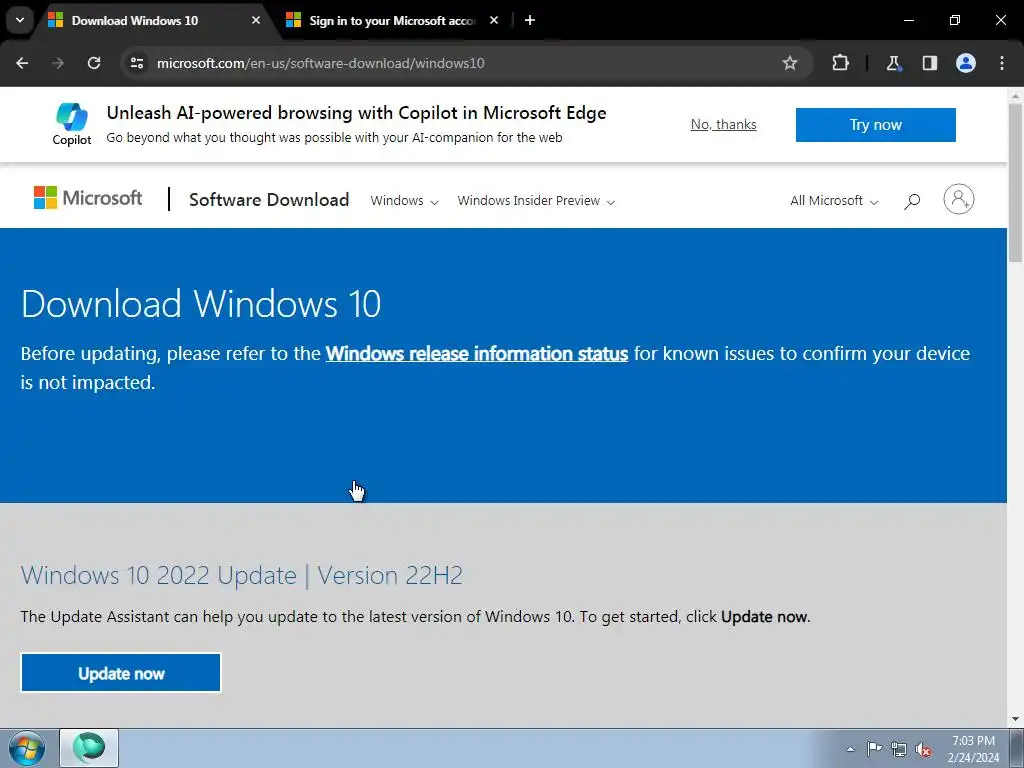This screenshot has height=768, width=1024.
Task: Close the Sign in to Microsoft tab
Action: coord(494,20)
